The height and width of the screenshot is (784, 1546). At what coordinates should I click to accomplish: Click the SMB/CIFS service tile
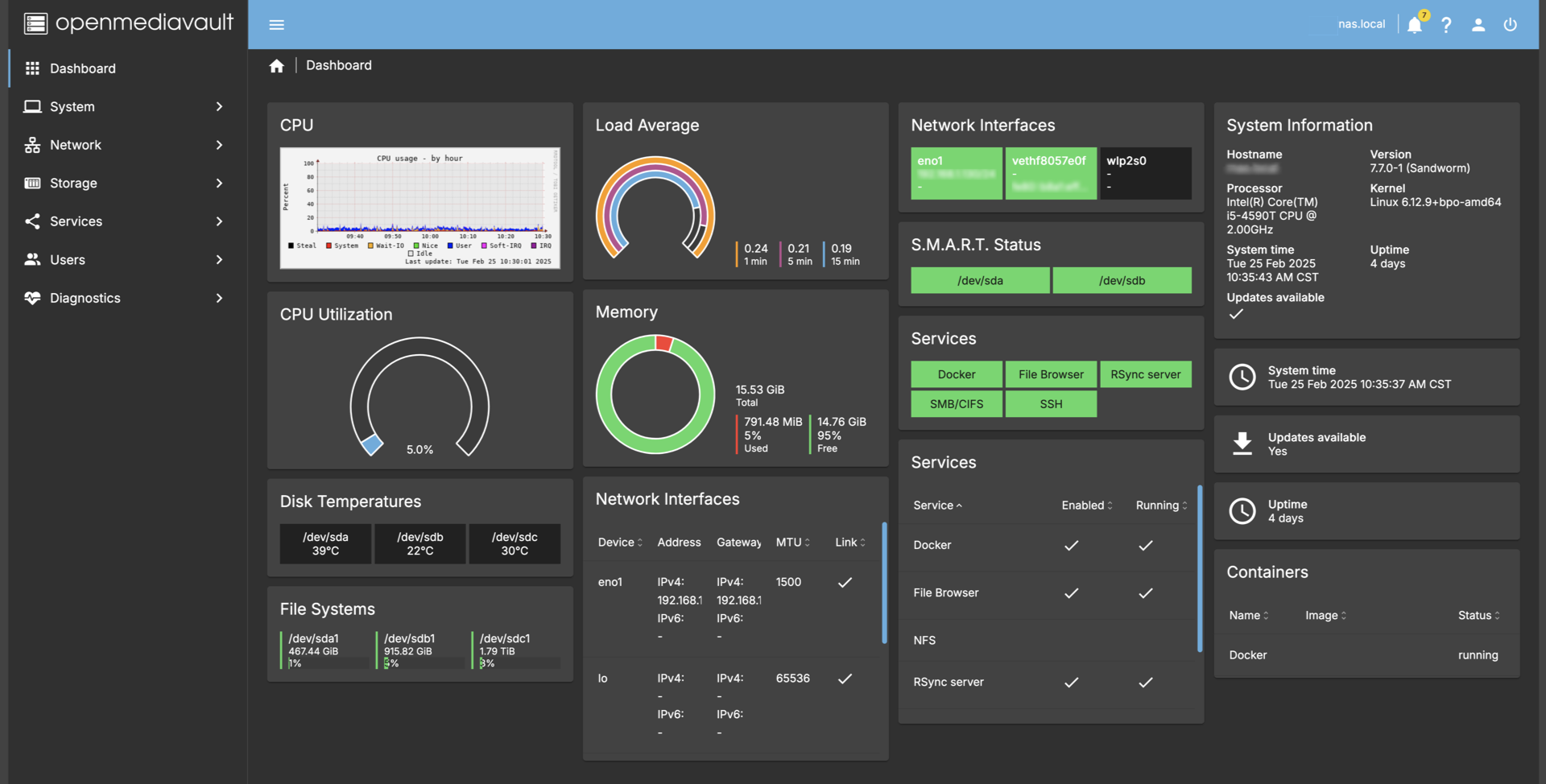957,404
